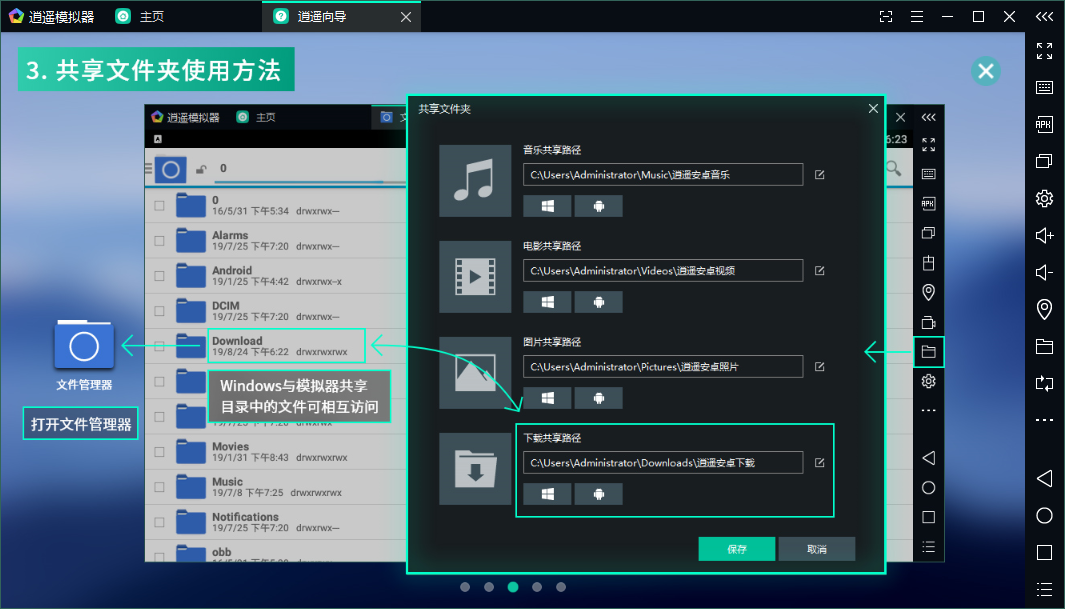Show more tools via the three dots in the outer sidebar
Image resolution: width=1065 pixels, height=609 pixels.
pyautogui.click(x=1044, y=420)
